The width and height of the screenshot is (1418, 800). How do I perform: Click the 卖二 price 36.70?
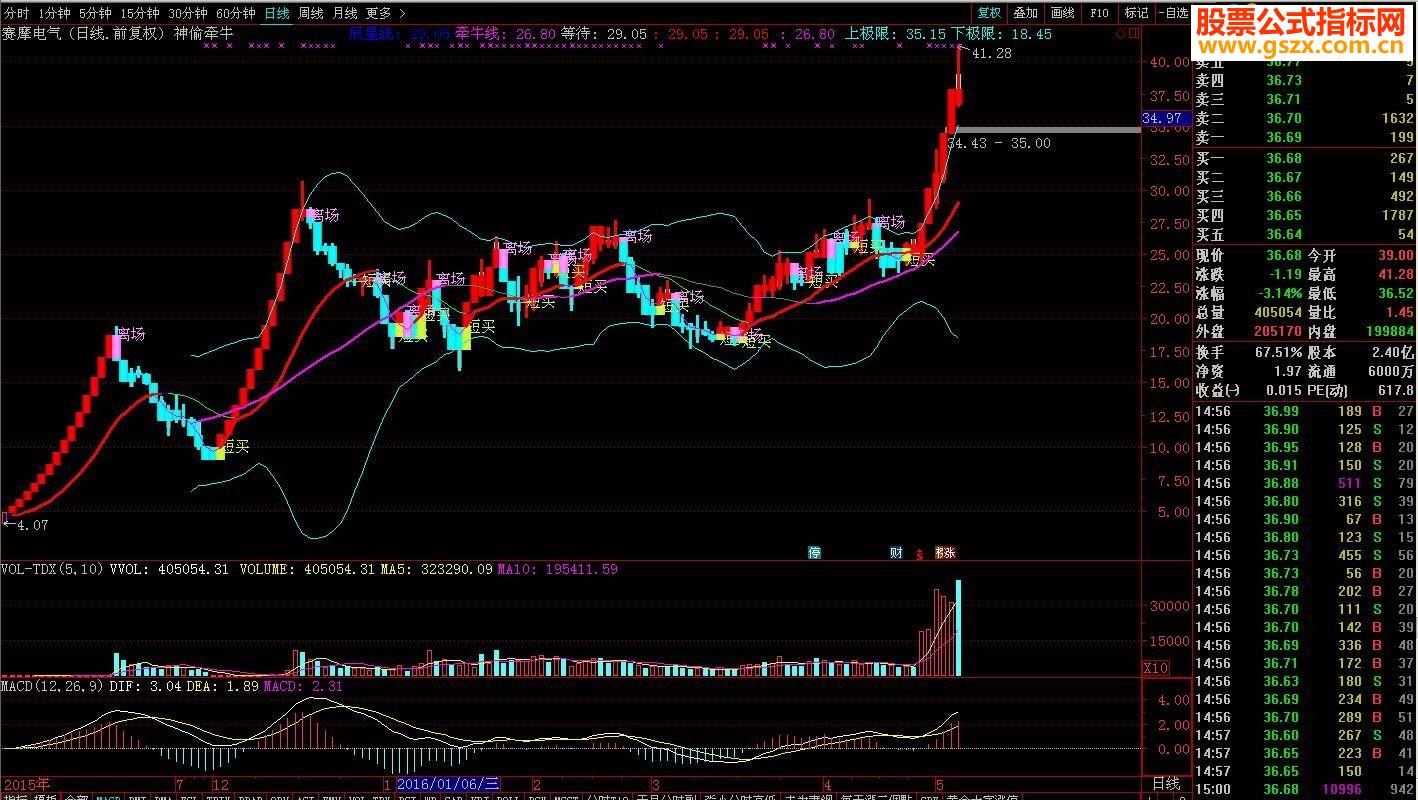click(1283, 118)
